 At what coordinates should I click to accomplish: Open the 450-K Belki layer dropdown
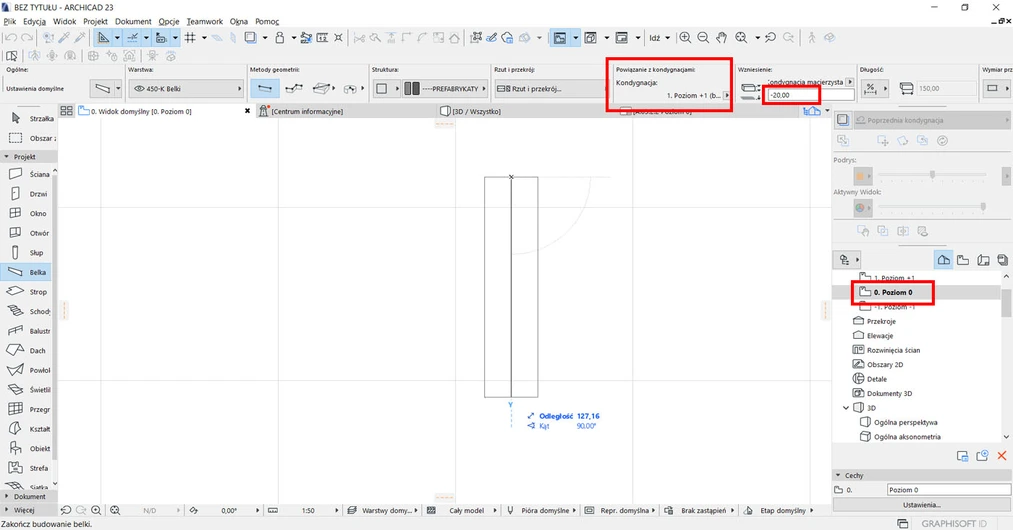point(186,89)
